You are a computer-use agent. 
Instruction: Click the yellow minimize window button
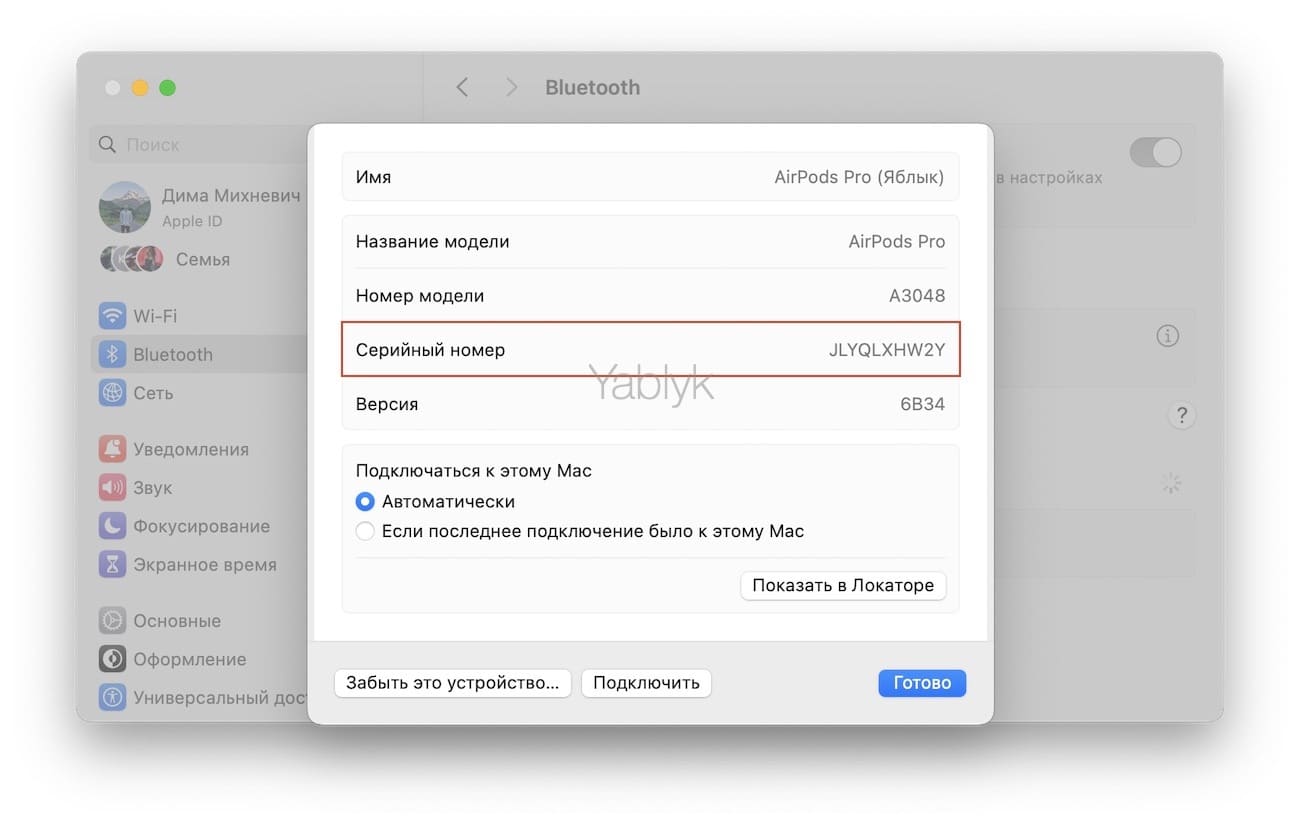pos(140,88)
